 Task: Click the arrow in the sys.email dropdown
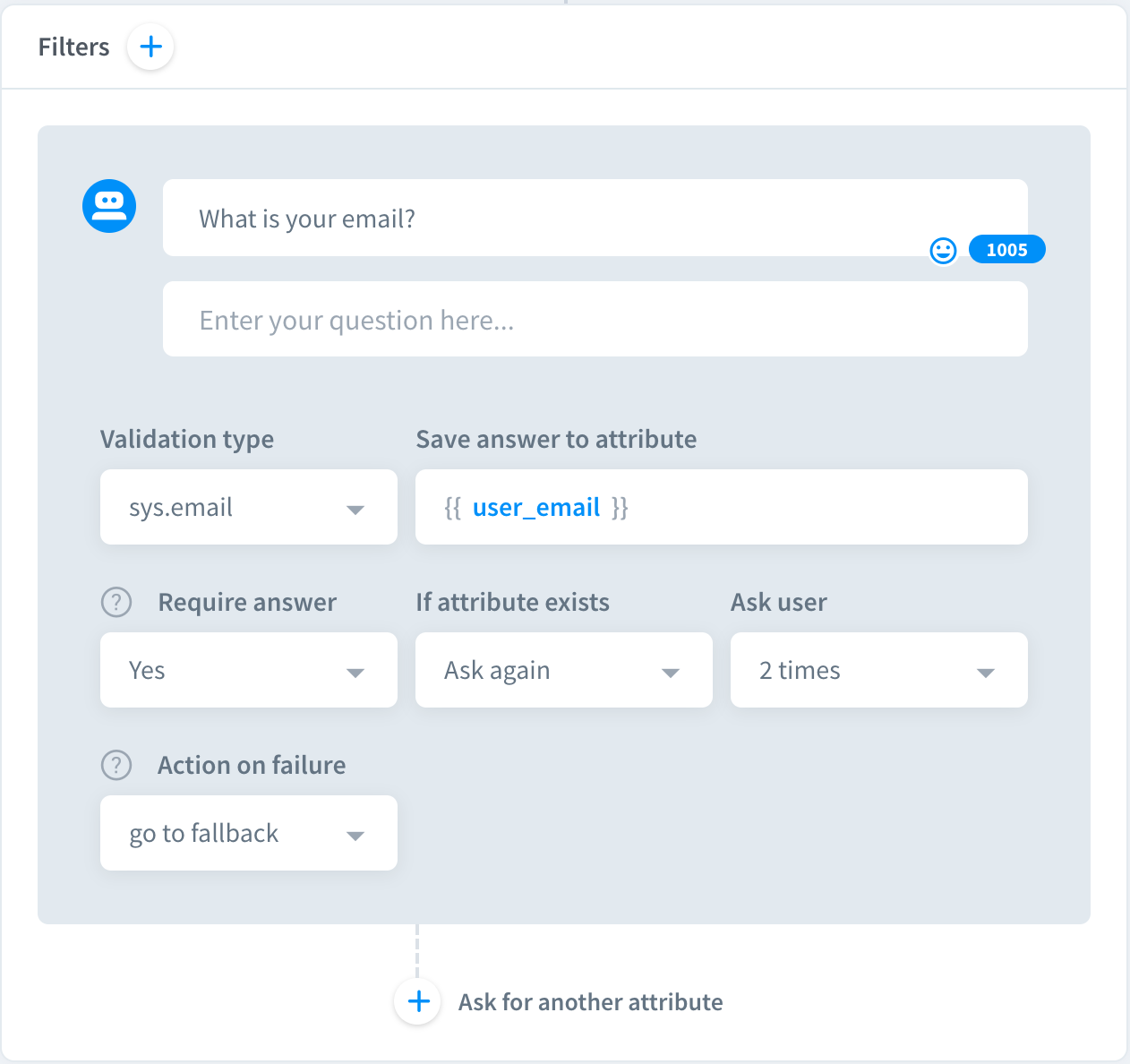pyautogui.click(x=355, y=510)
